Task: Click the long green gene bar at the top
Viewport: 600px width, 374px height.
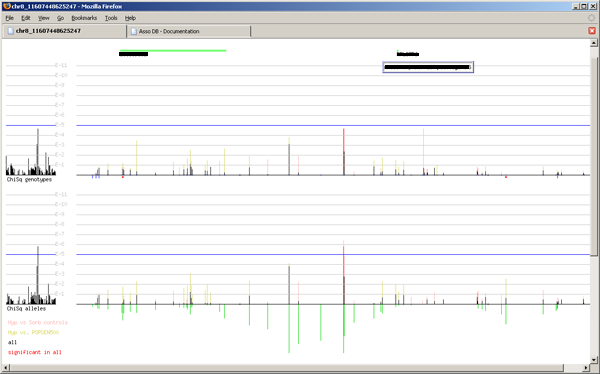Action: [173, 51]
